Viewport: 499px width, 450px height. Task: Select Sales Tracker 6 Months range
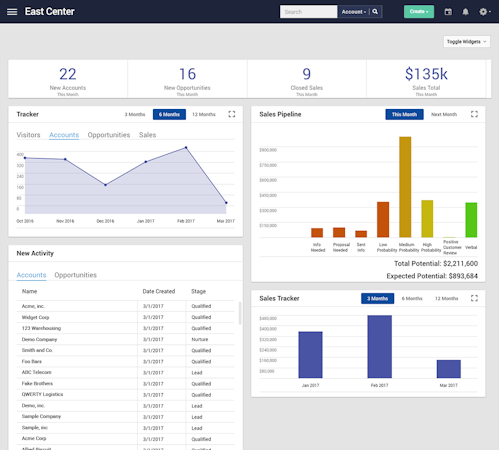[412, 298]
